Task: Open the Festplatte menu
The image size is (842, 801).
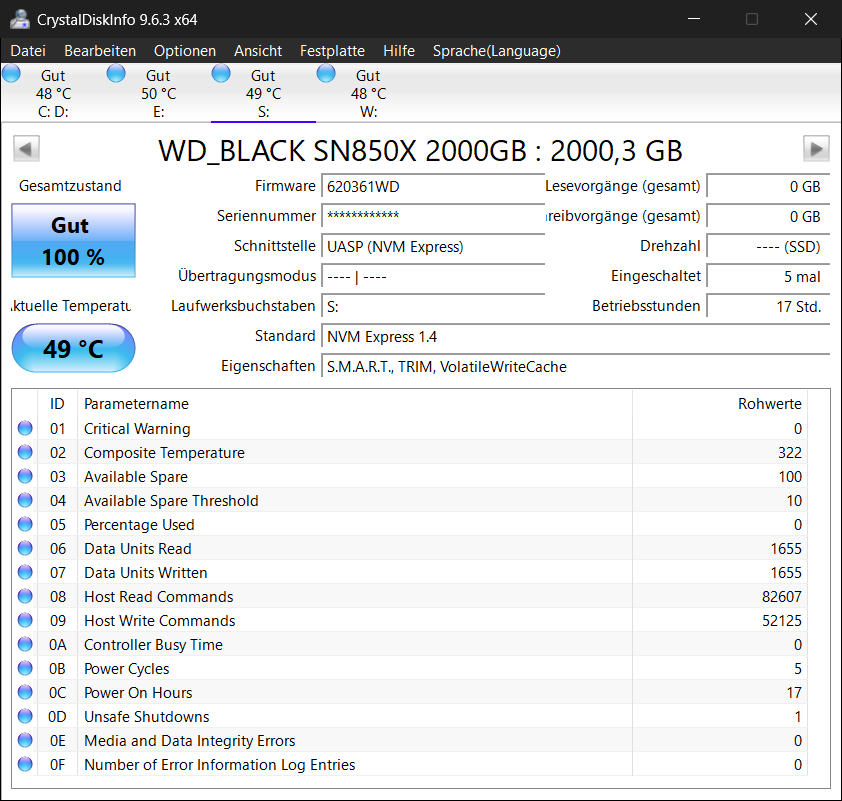Action: point(332,51)
